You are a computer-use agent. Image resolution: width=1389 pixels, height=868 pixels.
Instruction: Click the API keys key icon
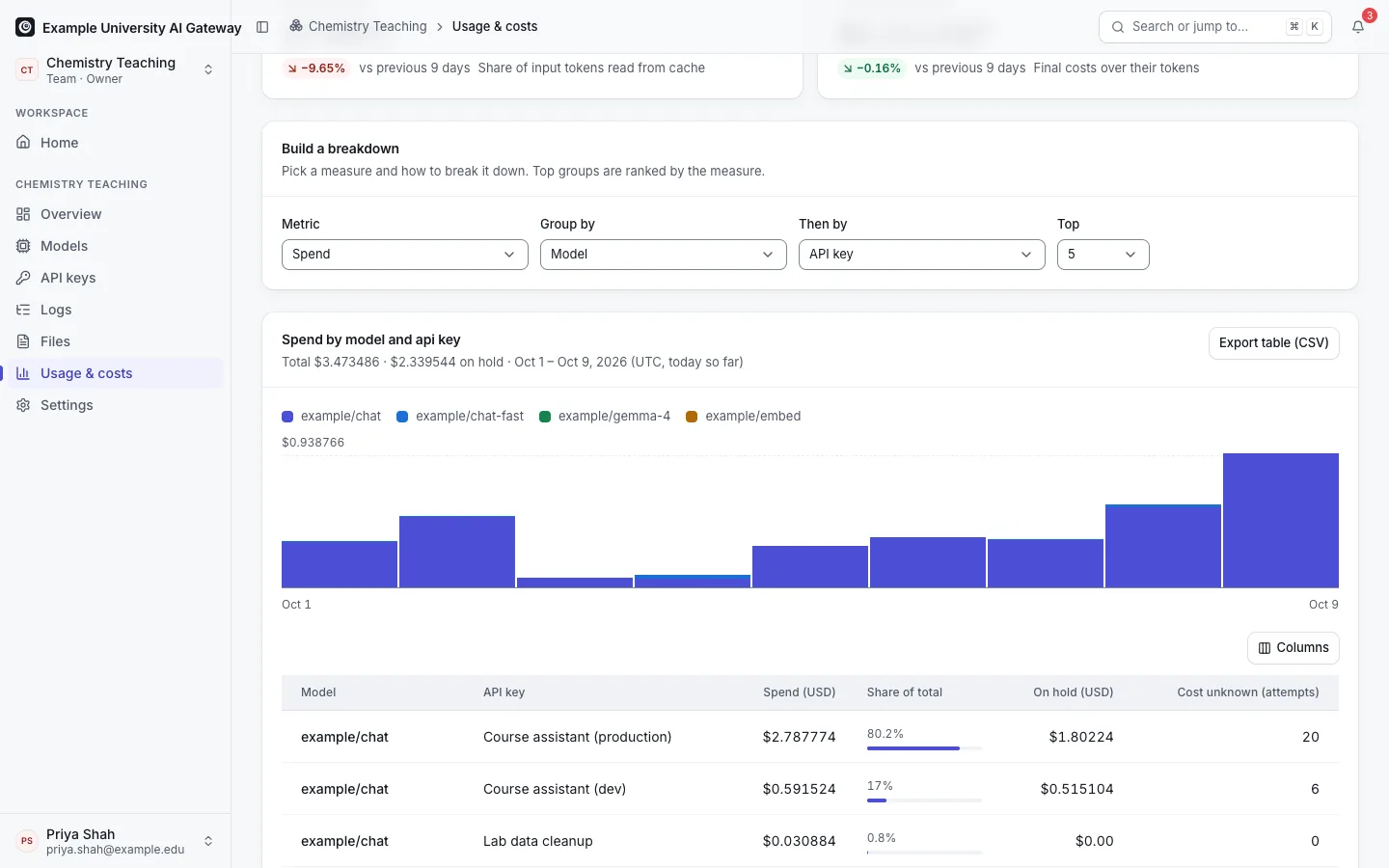23,278
